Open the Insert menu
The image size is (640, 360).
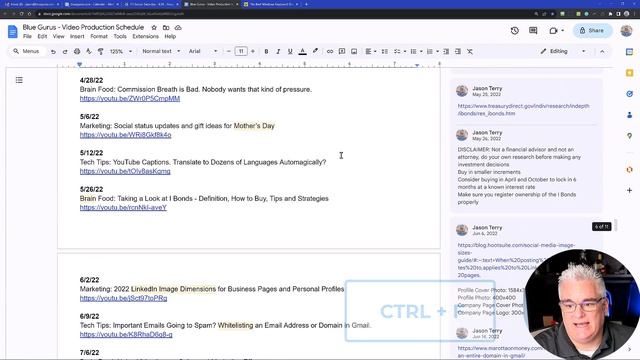coord(77,36)
